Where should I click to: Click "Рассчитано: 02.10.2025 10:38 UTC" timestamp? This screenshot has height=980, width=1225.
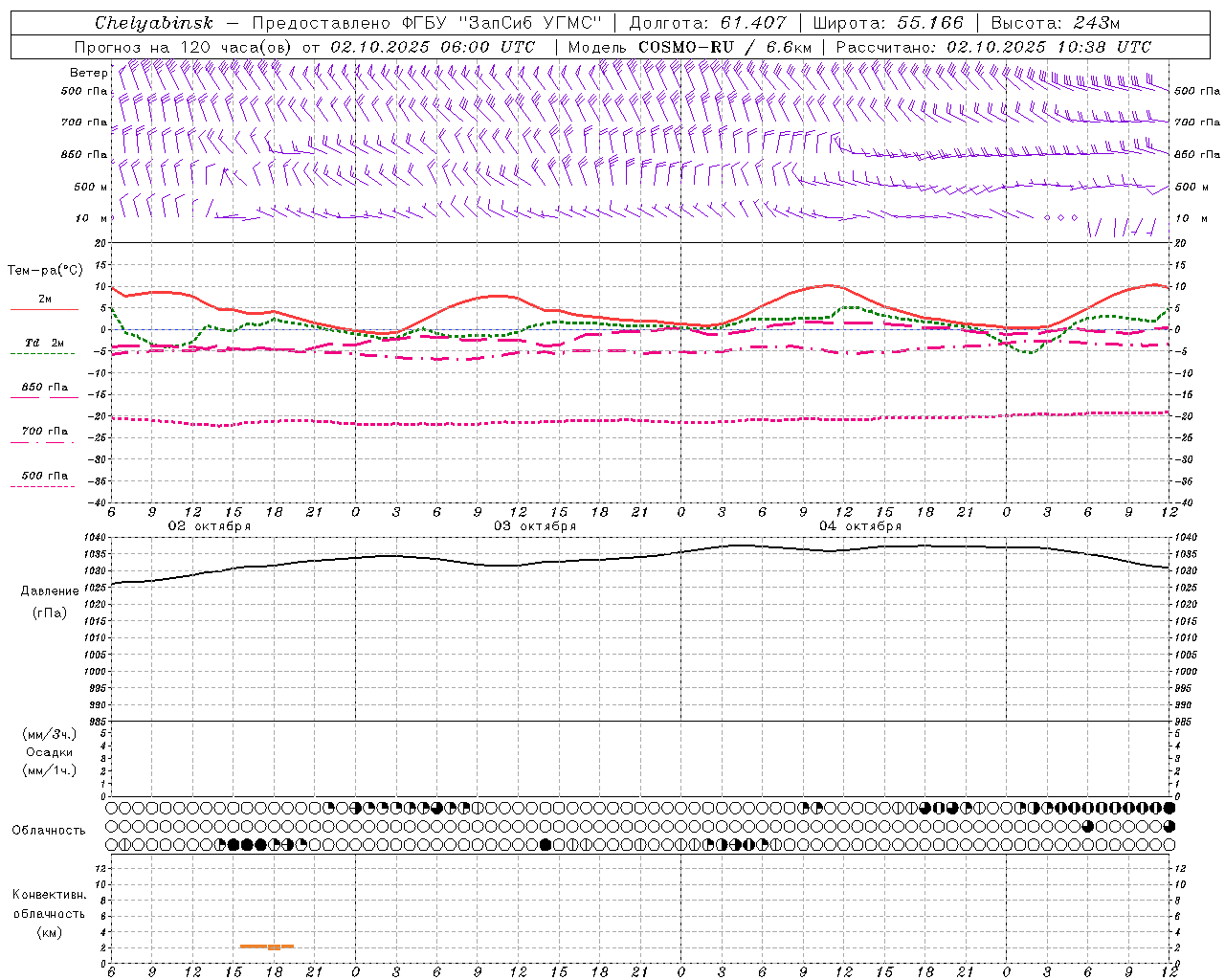(x=993, y=47)
